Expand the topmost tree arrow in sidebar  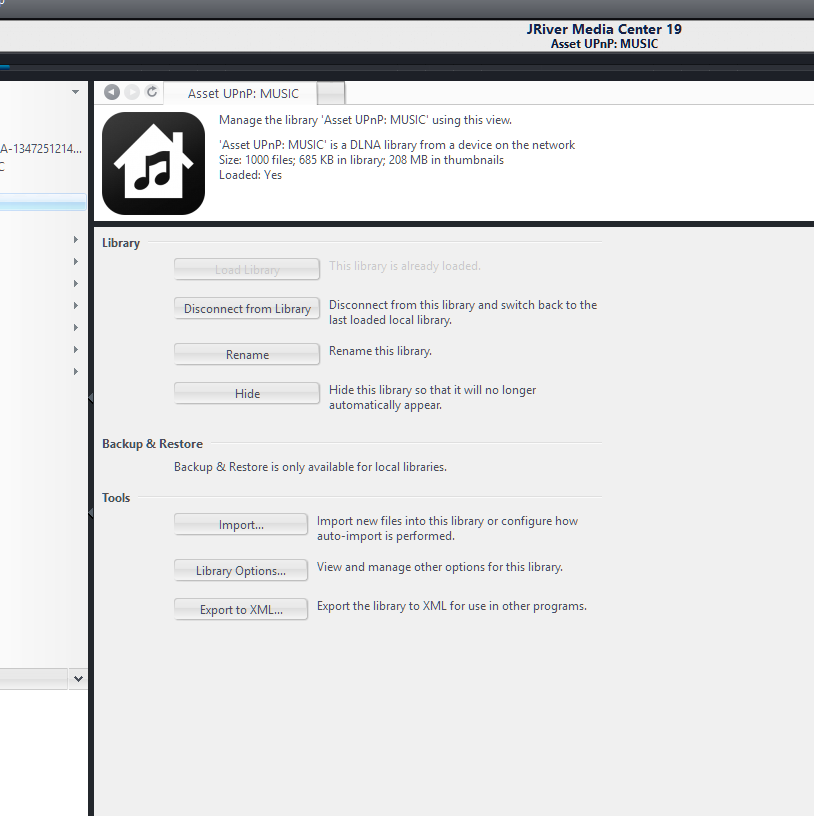76,240
